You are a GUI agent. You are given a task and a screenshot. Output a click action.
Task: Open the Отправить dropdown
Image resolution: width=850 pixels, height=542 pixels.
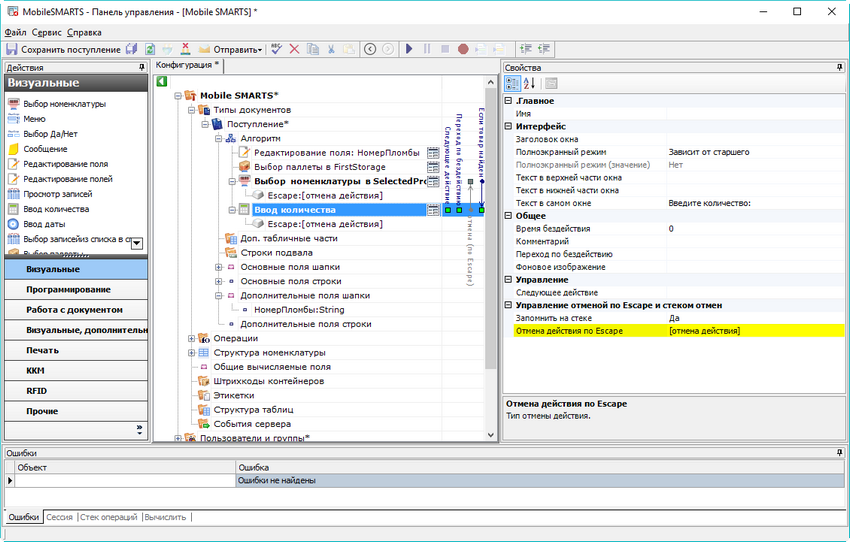(x=230, y=49)
